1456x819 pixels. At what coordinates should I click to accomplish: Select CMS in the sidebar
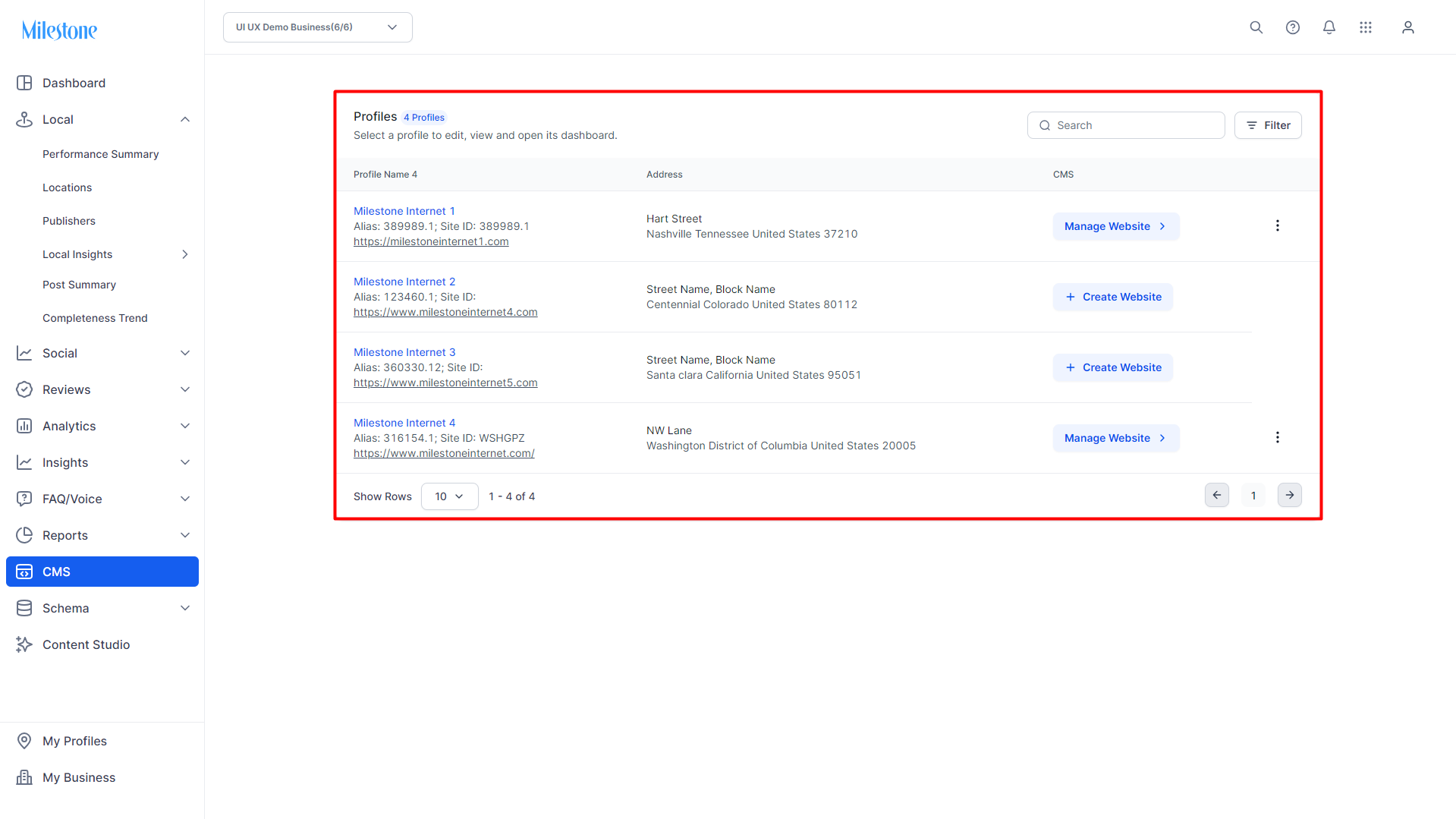(x=102, y=572)
